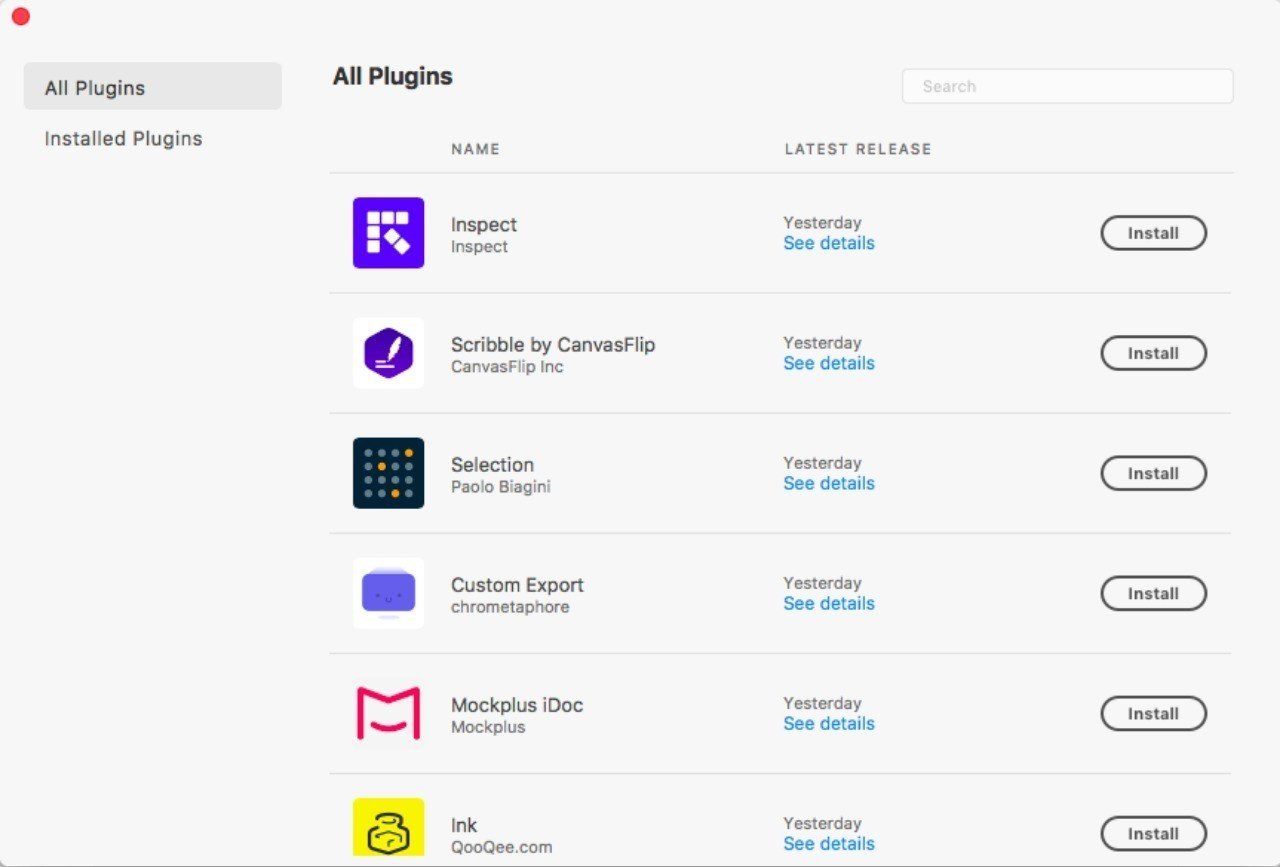Click the Mockplus iDoc plugin icon
Screen dimensions: 1280x867
point(388,713)
